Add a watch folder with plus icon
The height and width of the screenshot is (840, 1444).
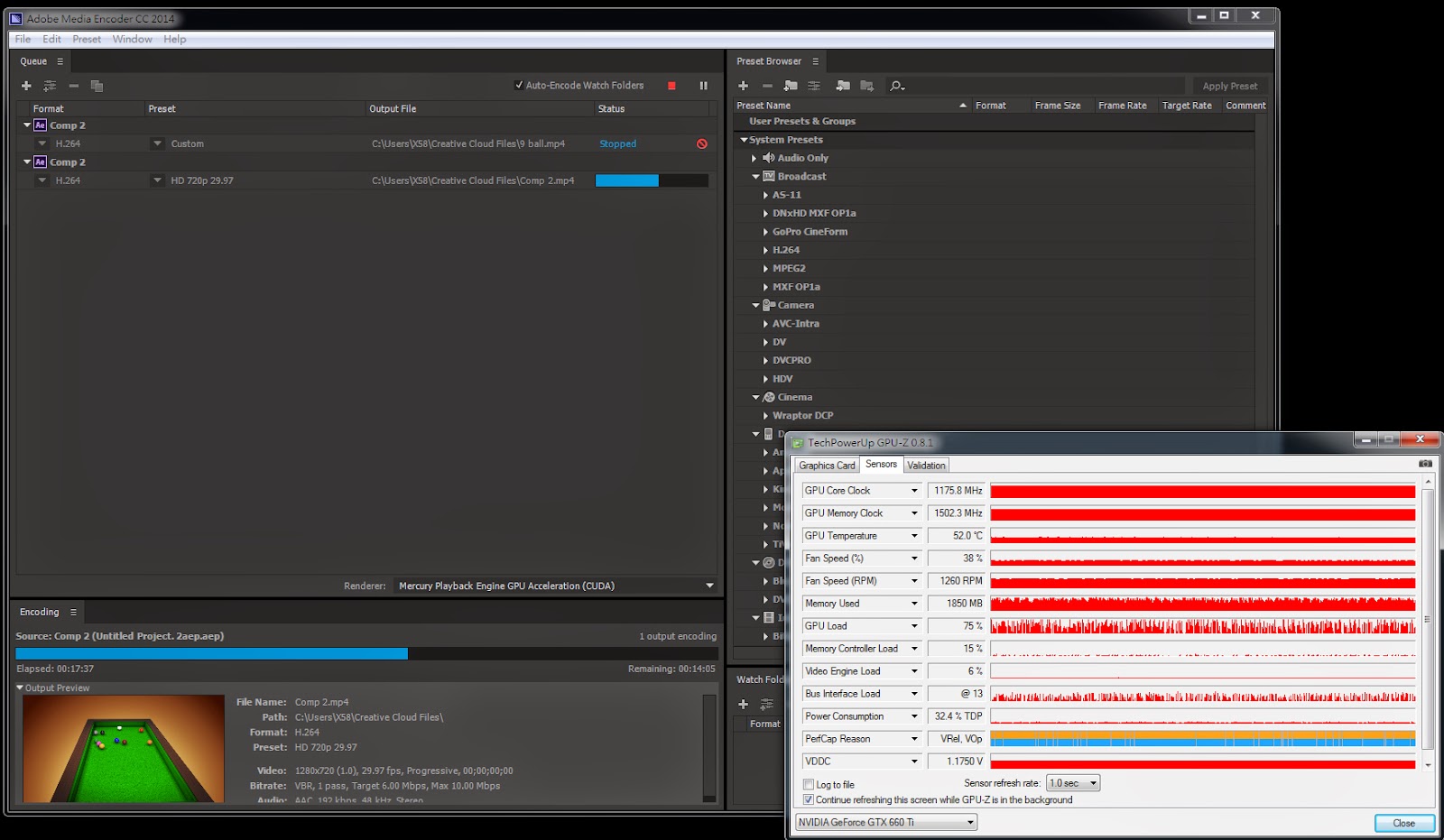(x=743, y=704)
